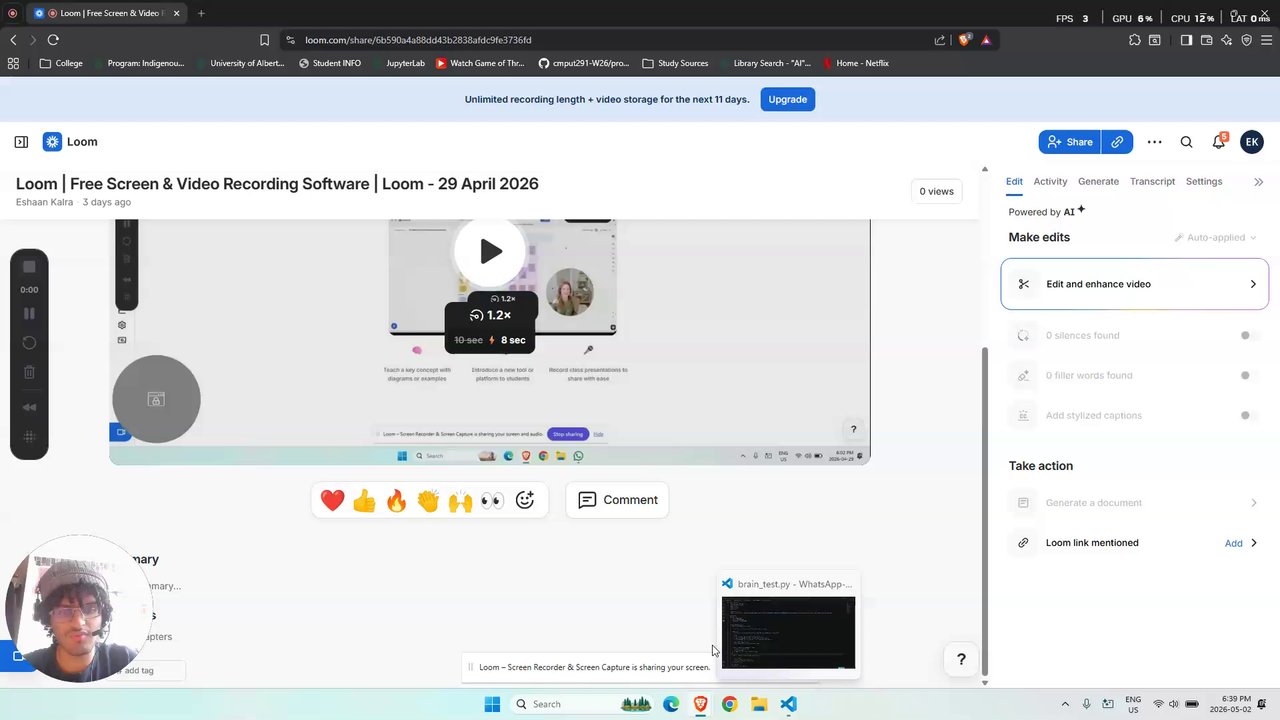The image size is (1280, 720).
Task: Switch to the Transcript tab
Action: coord(1152,181)
